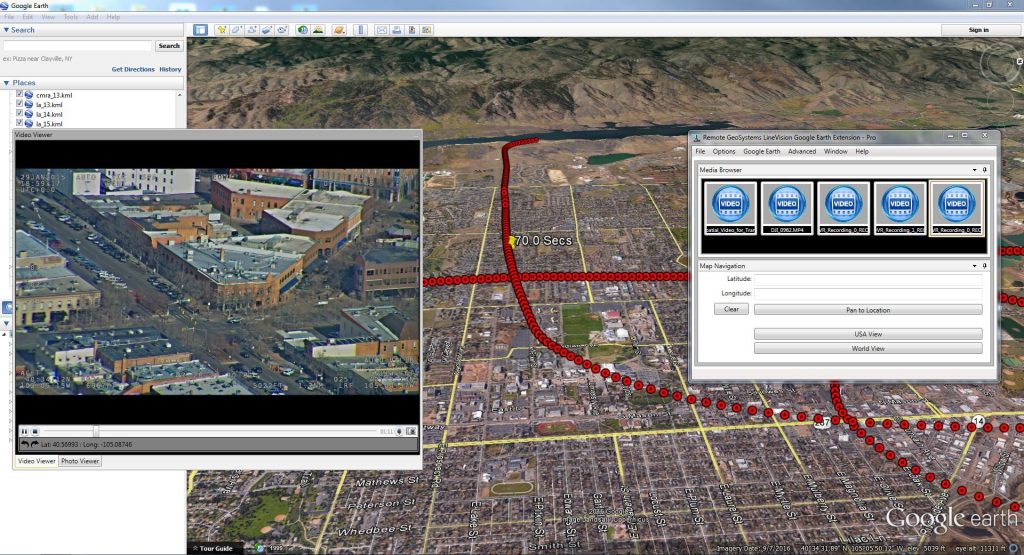Click the Email toolbar icon
This screenshot has height=555, width=1024.
click(382, 30)
